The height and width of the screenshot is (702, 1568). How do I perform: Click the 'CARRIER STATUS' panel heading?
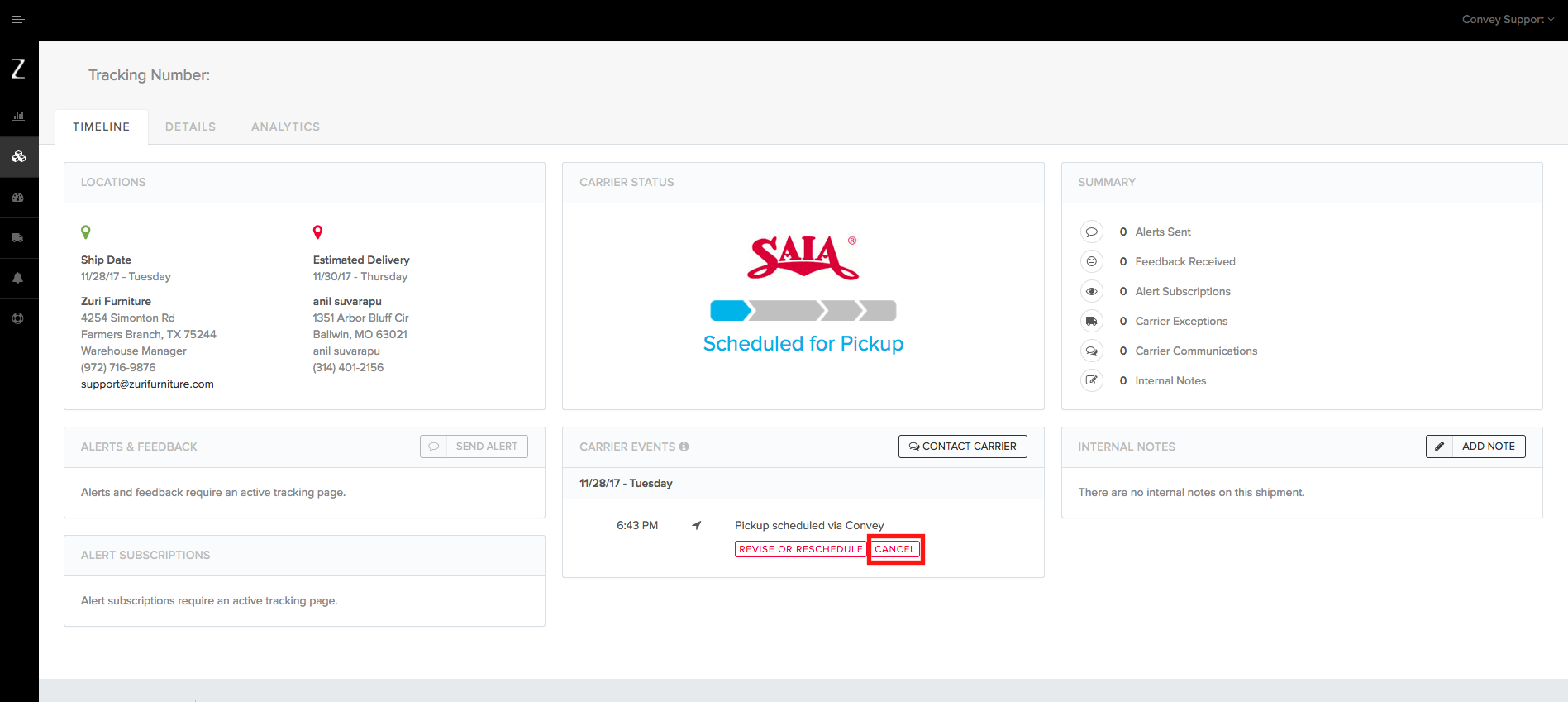[x=627, y=183]
